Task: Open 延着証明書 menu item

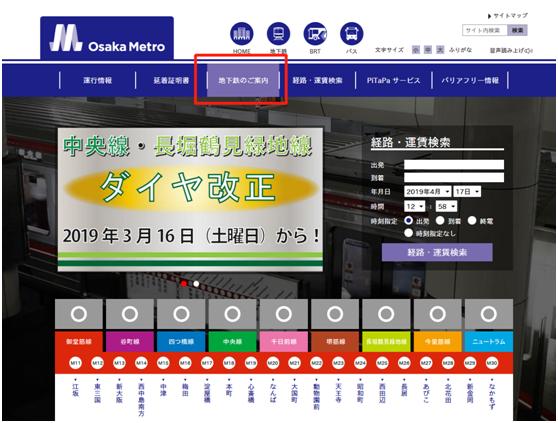Action: click(x=171, y=80)
